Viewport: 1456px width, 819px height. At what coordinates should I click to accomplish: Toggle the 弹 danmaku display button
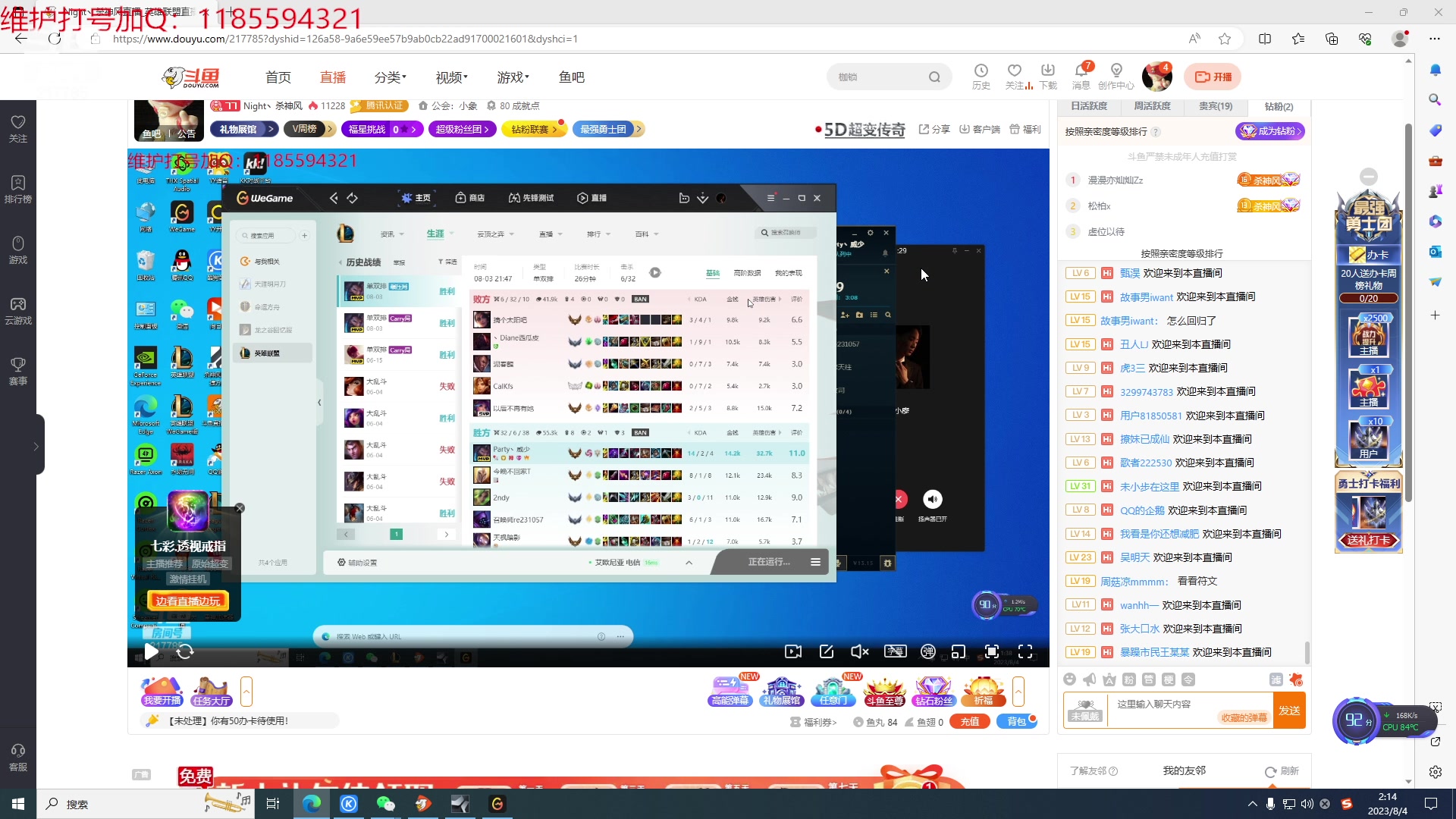tap(927, 651)
